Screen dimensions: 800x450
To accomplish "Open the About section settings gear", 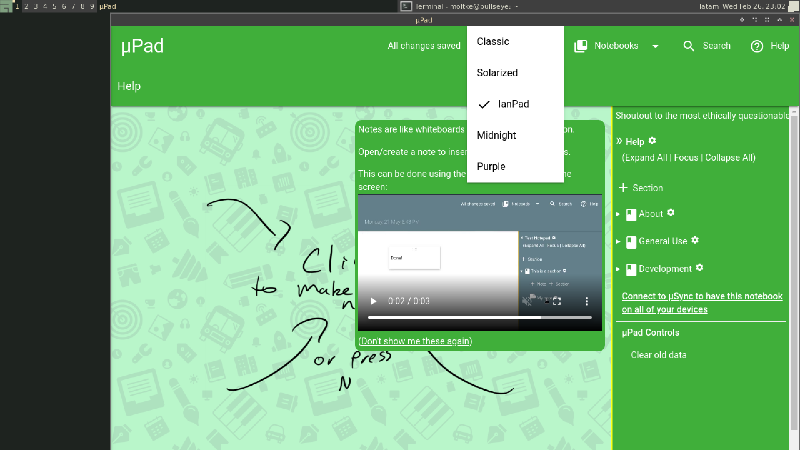I will tap(671, 213).
